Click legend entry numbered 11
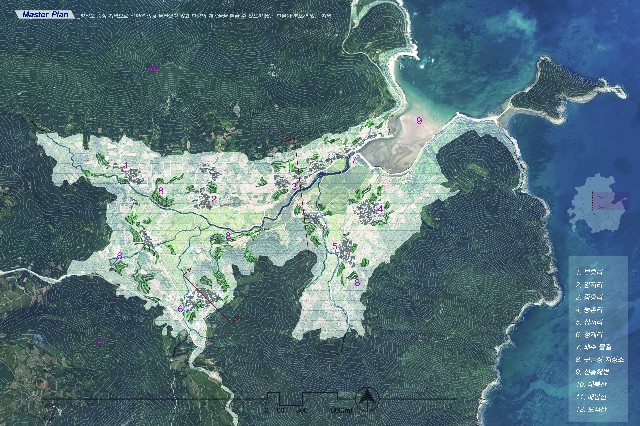 coord(590,397)
